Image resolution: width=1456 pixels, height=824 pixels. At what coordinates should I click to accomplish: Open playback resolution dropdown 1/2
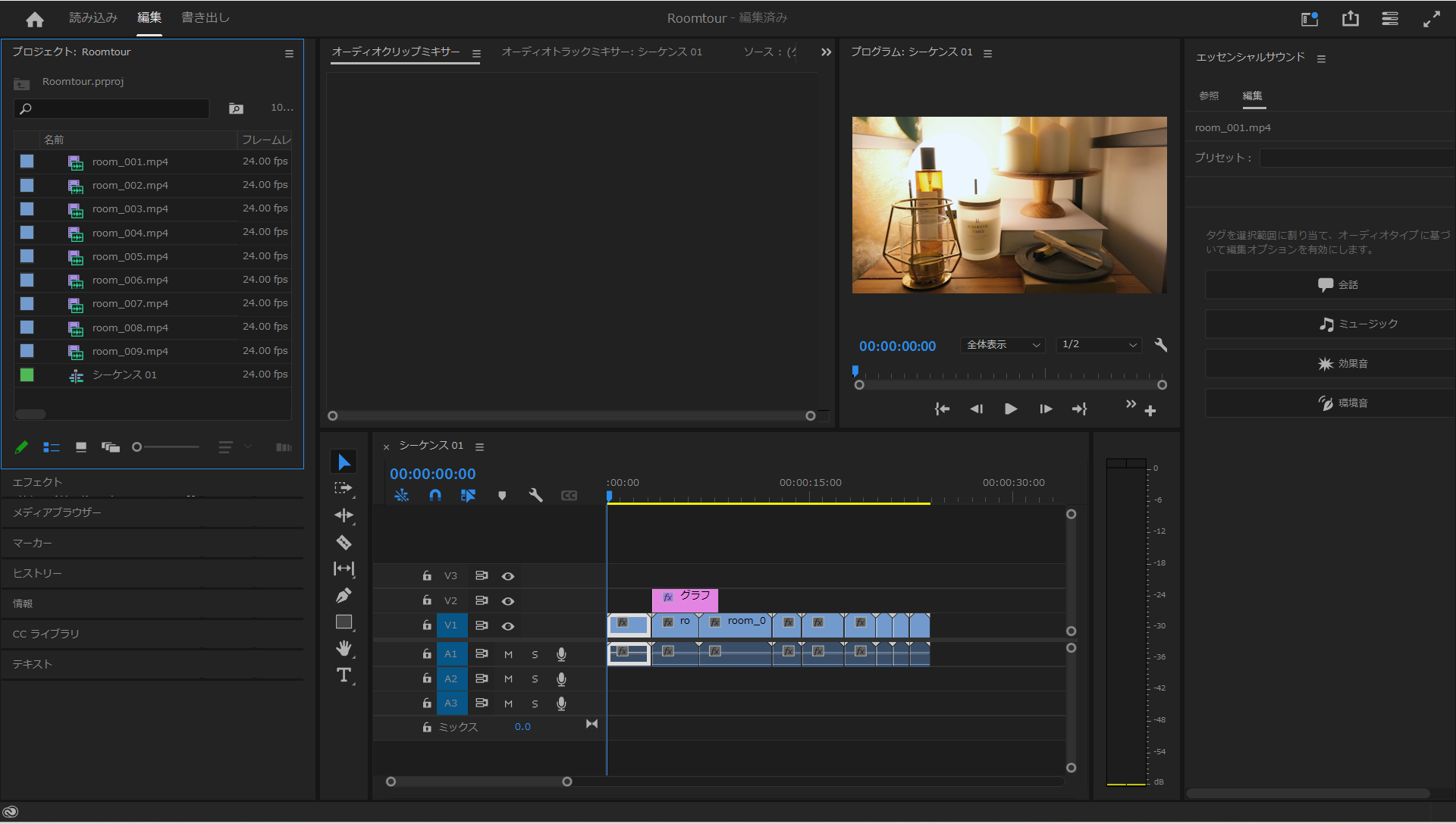click(1100, 345)
